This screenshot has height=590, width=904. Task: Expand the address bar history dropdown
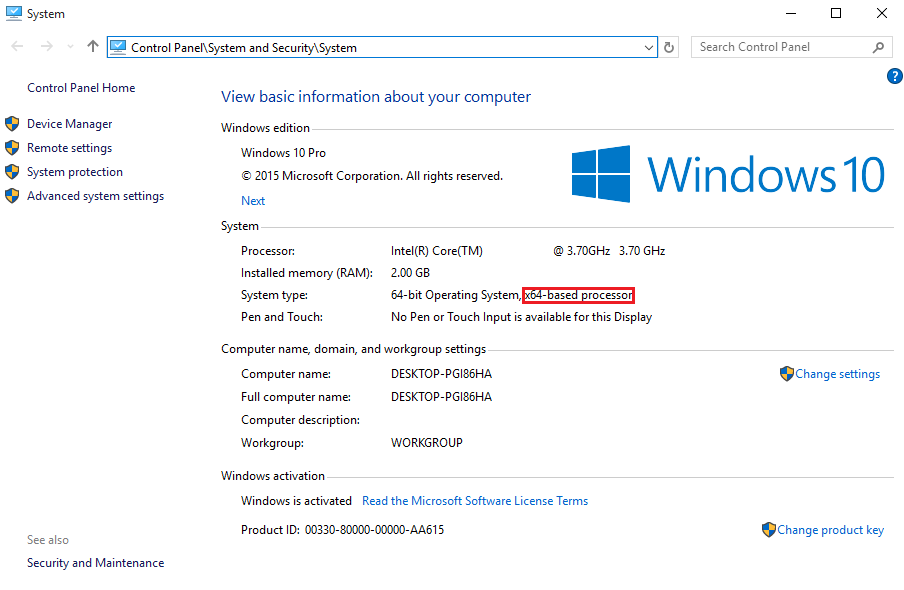(649, 47)
